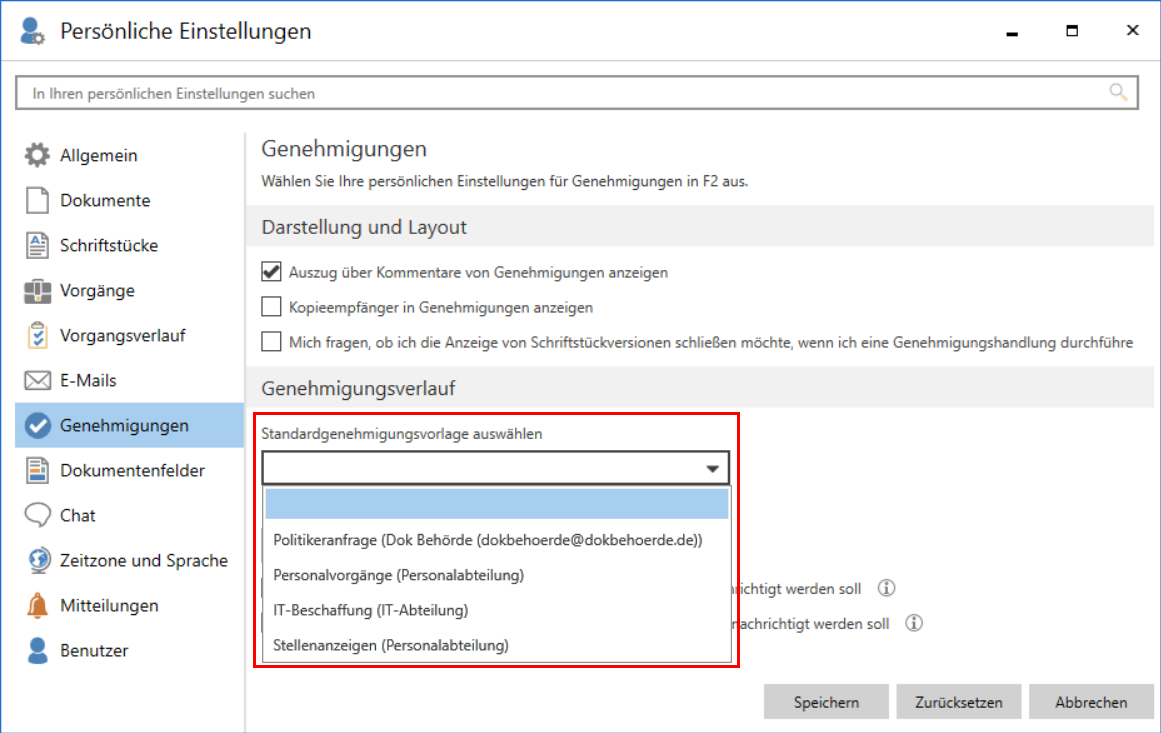Select the blank entry in the dropdown list
This screenshot has height=733, width=1161.
coord(497,504)
